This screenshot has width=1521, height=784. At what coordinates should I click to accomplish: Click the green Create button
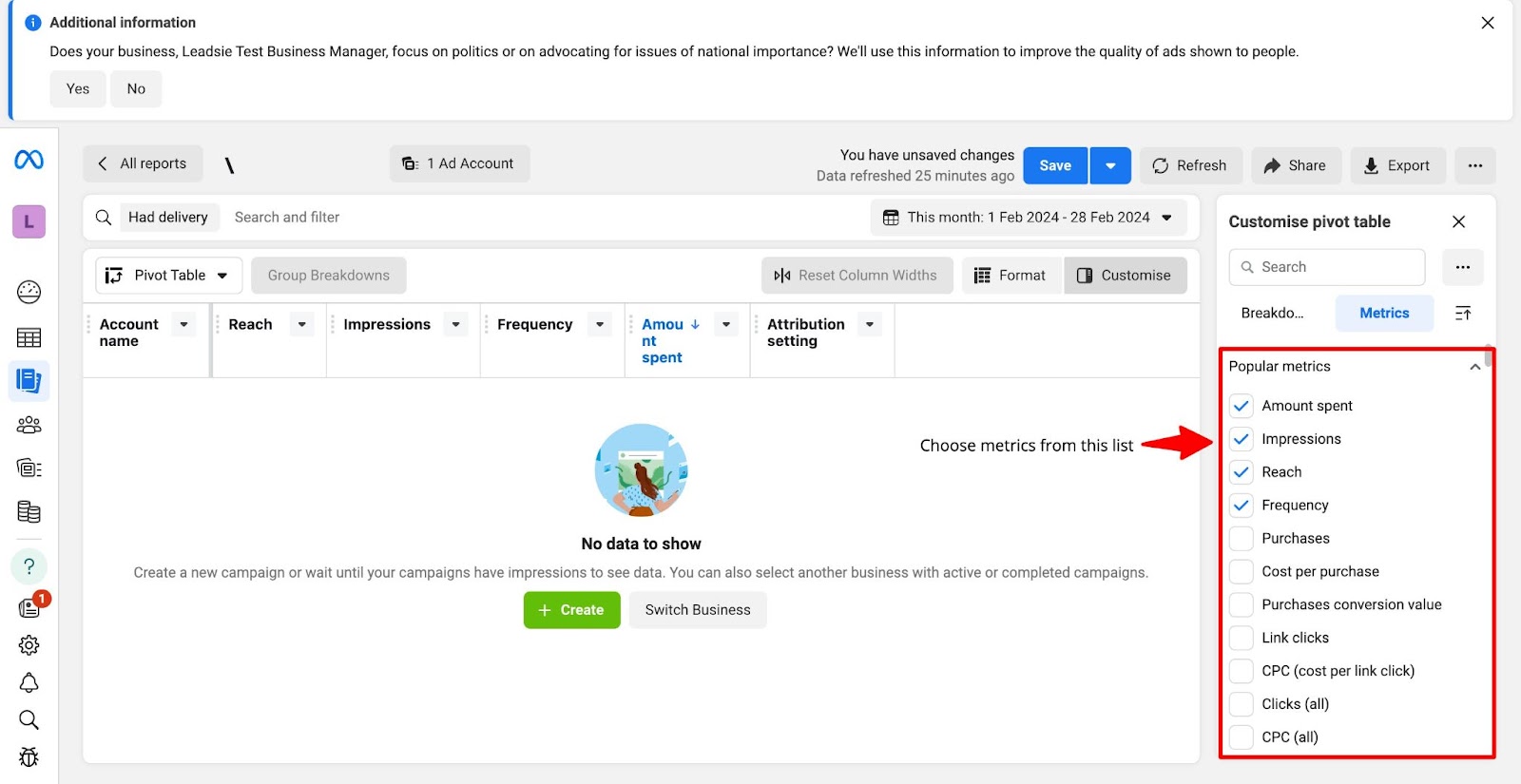pyautogui.click(x=571, y=610)
